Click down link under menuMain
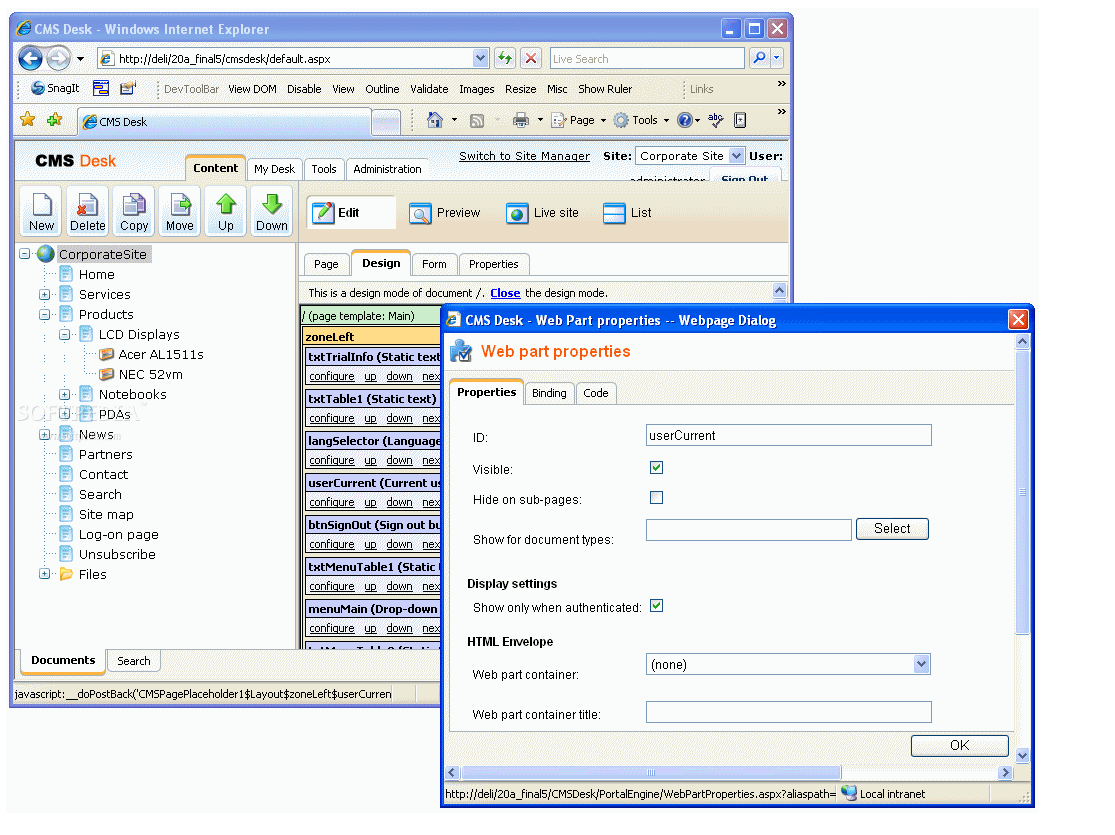 399,628
